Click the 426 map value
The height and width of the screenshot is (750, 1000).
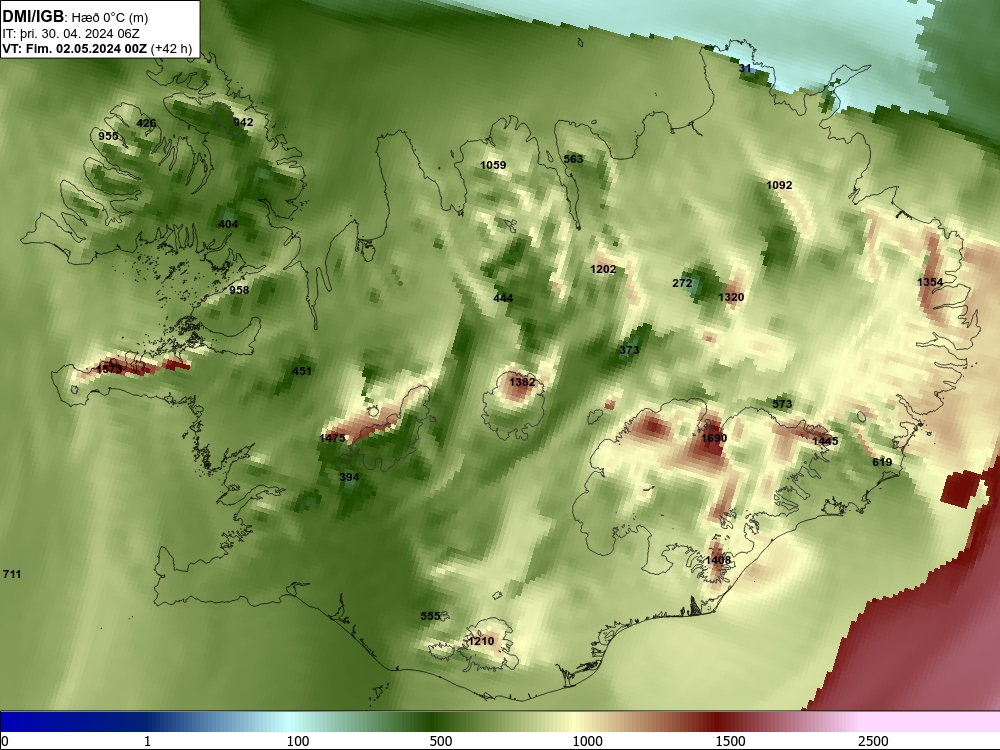146,124
